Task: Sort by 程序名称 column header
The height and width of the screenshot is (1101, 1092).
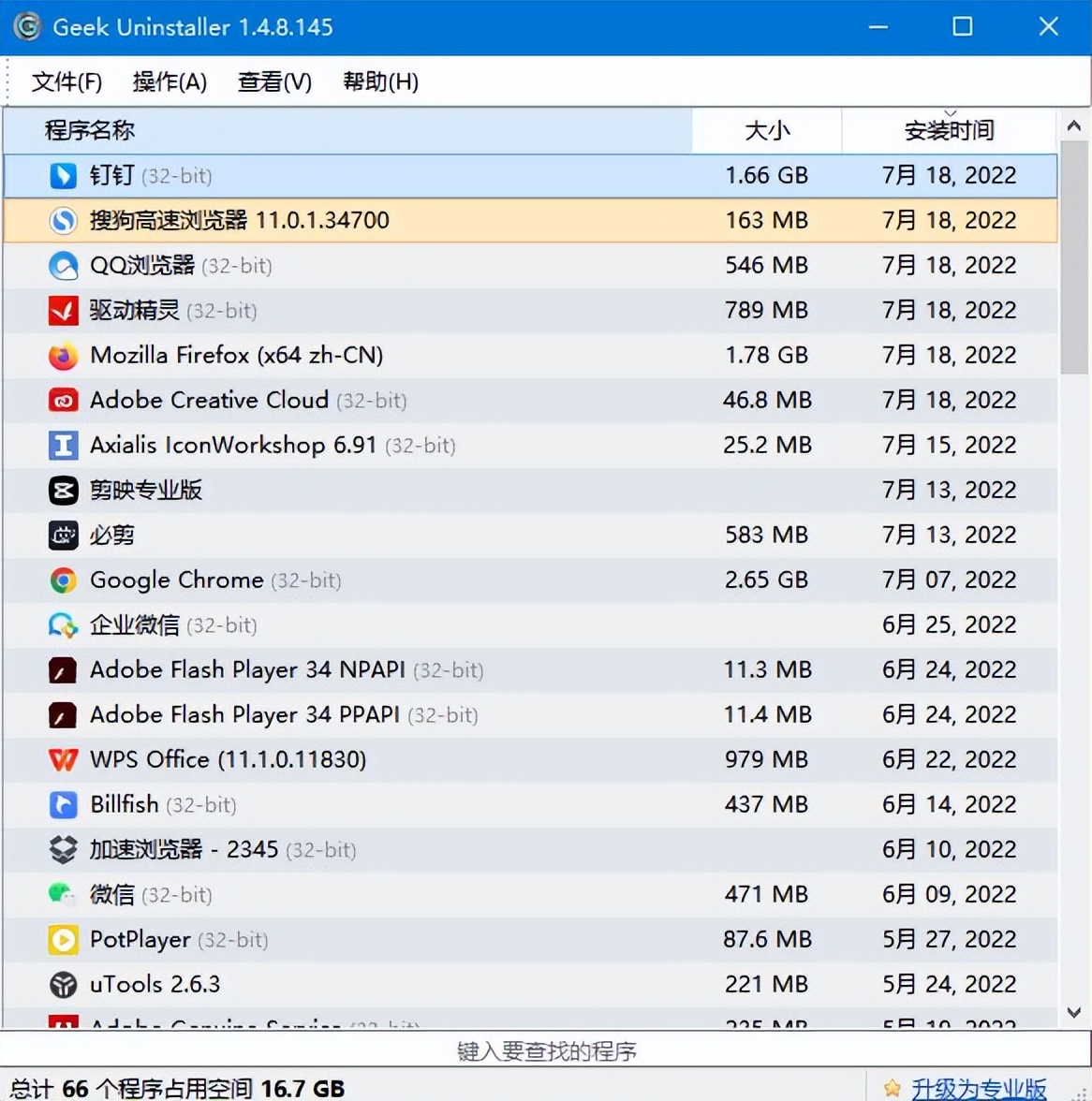Action: tap(347, 131)
